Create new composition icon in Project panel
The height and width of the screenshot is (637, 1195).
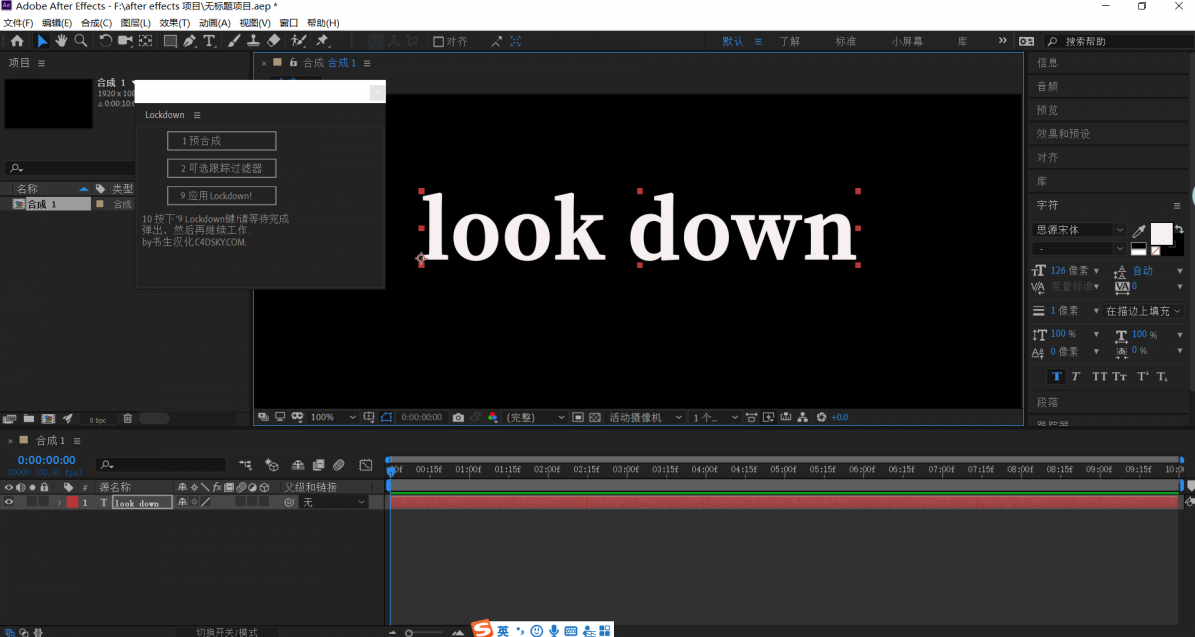(x=48, y=418)
